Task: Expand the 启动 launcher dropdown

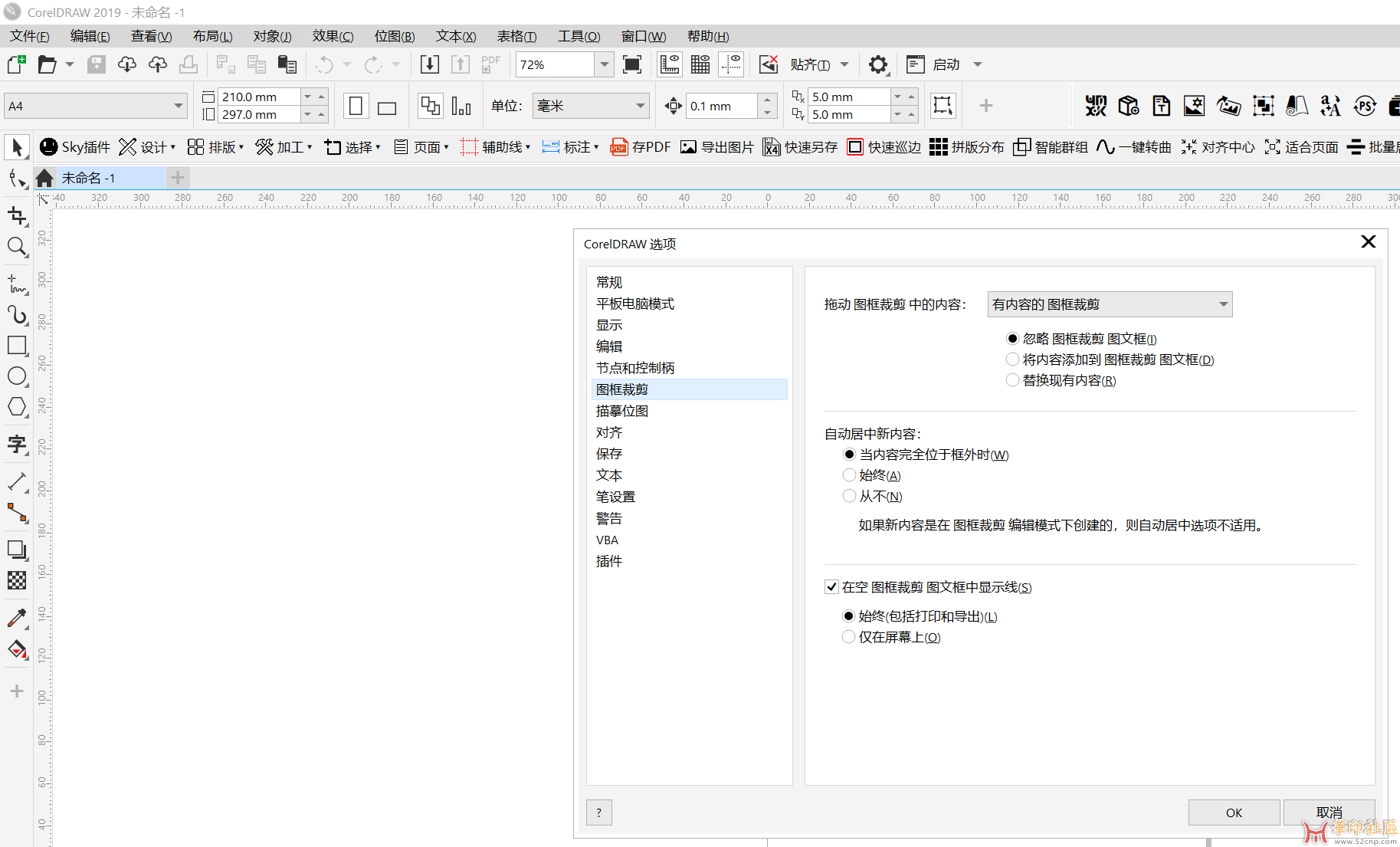Action: [978, 64]
